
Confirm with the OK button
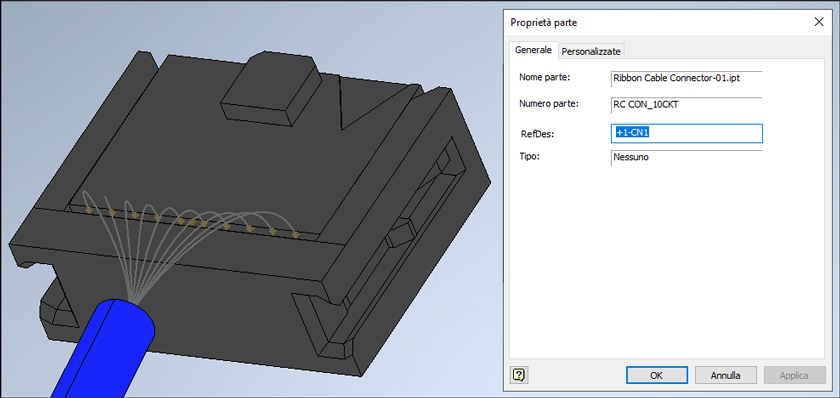[x=657, y=376]
